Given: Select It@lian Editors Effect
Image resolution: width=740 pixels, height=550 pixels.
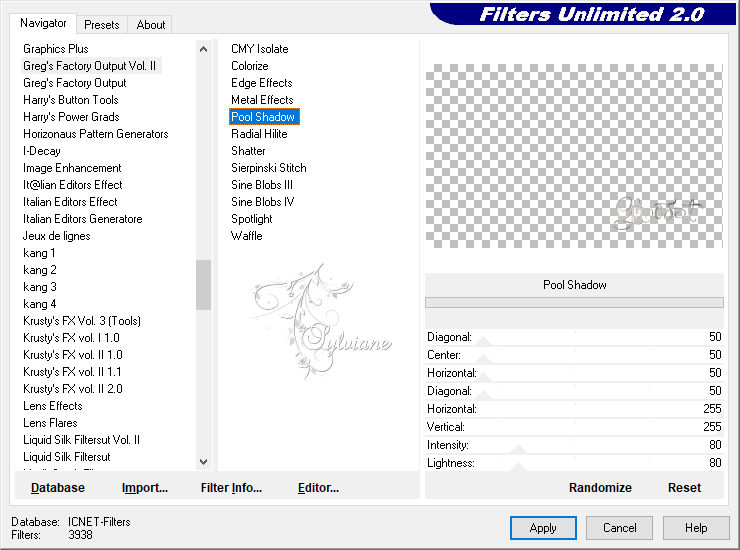Looking at the screenshot, I should click(73, 185).
